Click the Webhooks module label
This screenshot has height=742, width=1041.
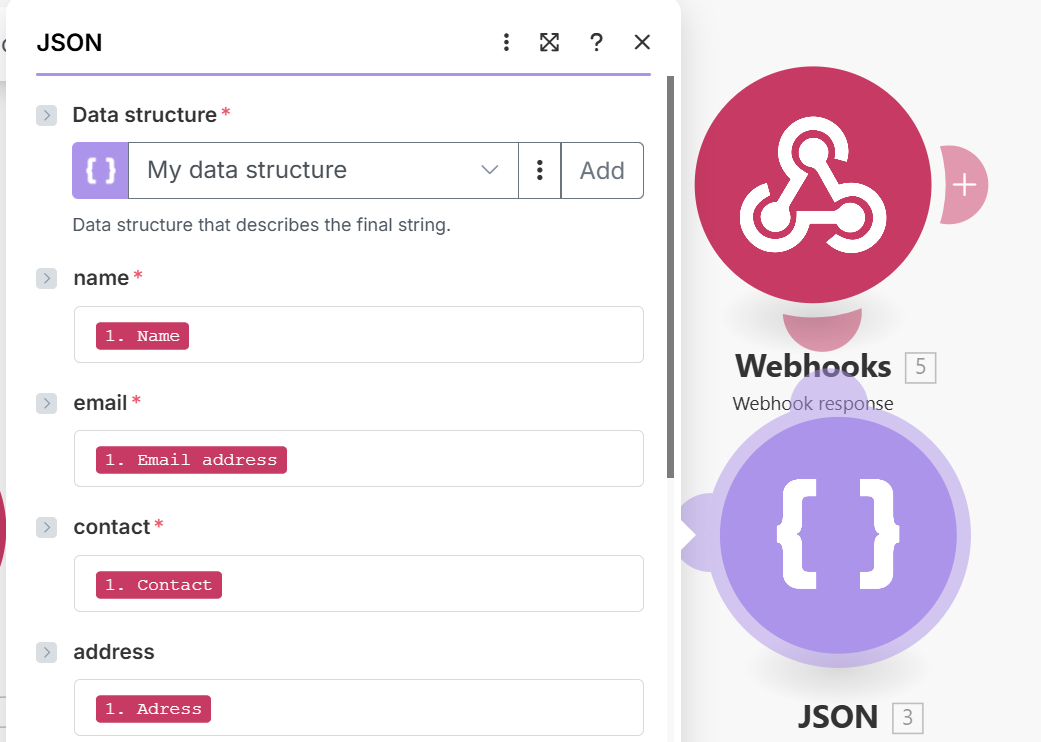click(813, 366)
